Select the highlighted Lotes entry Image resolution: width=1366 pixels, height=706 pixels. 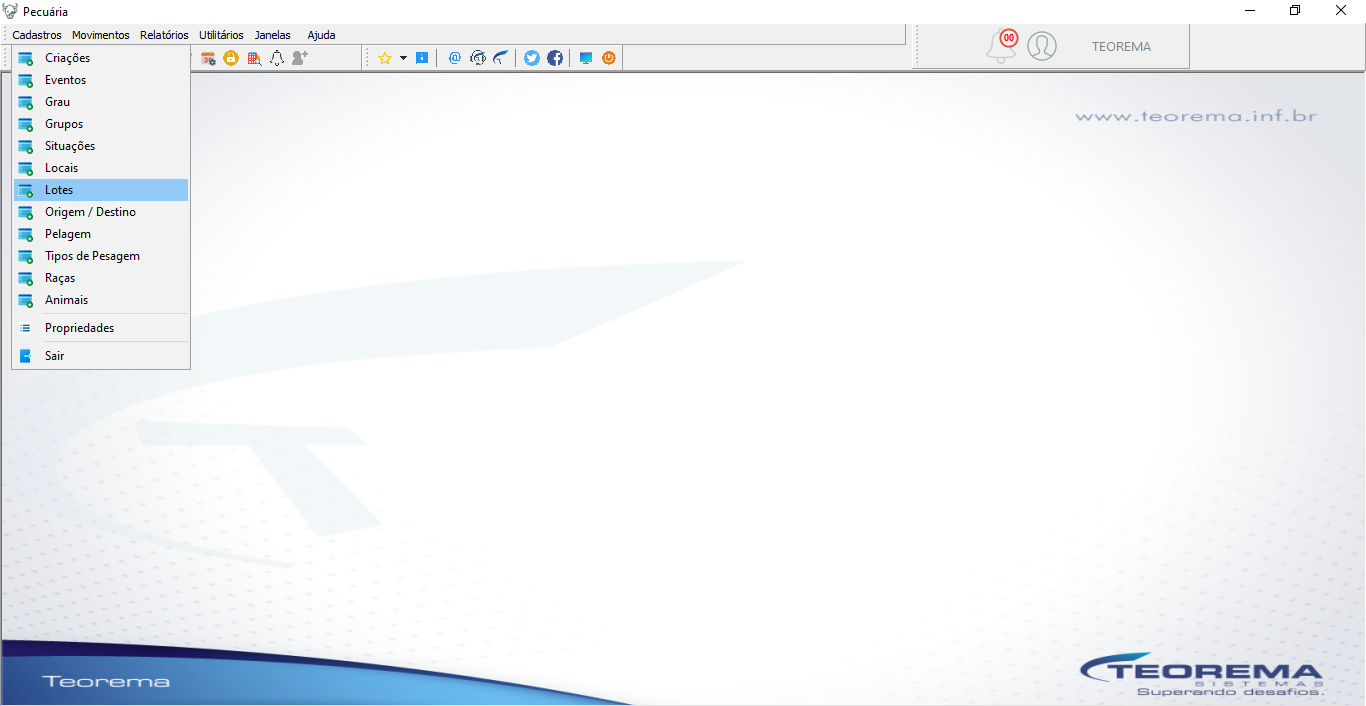click(101, 190)
